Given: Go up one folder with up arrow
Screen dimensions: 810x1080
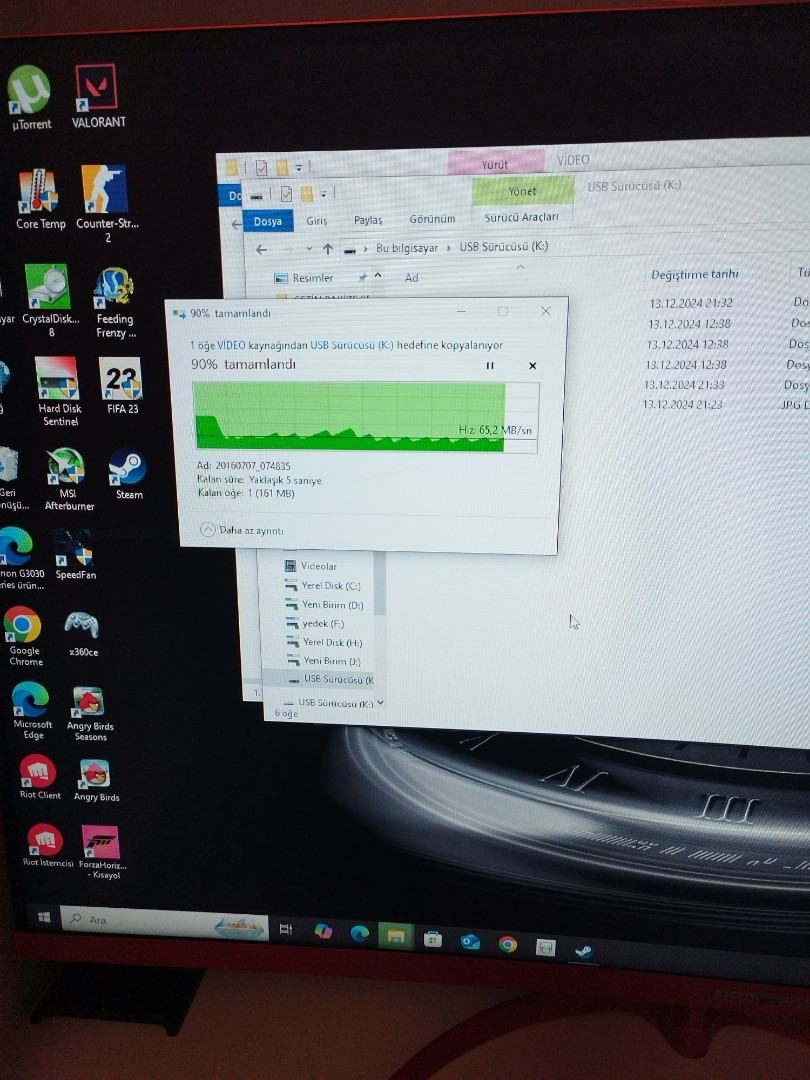Looking at the screenshot, I should (x=327, y=249).
